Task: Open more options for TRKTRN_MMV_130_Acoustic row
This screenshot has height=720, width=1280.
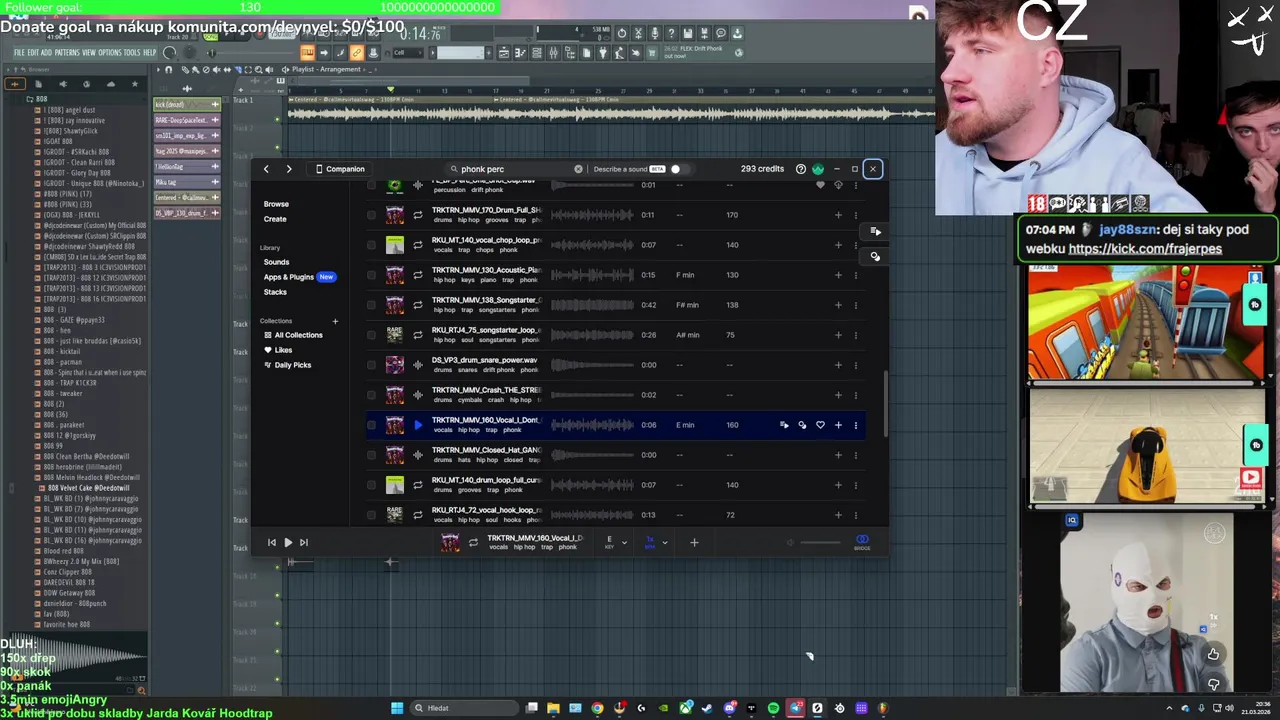Action: [x=855, y=275]
